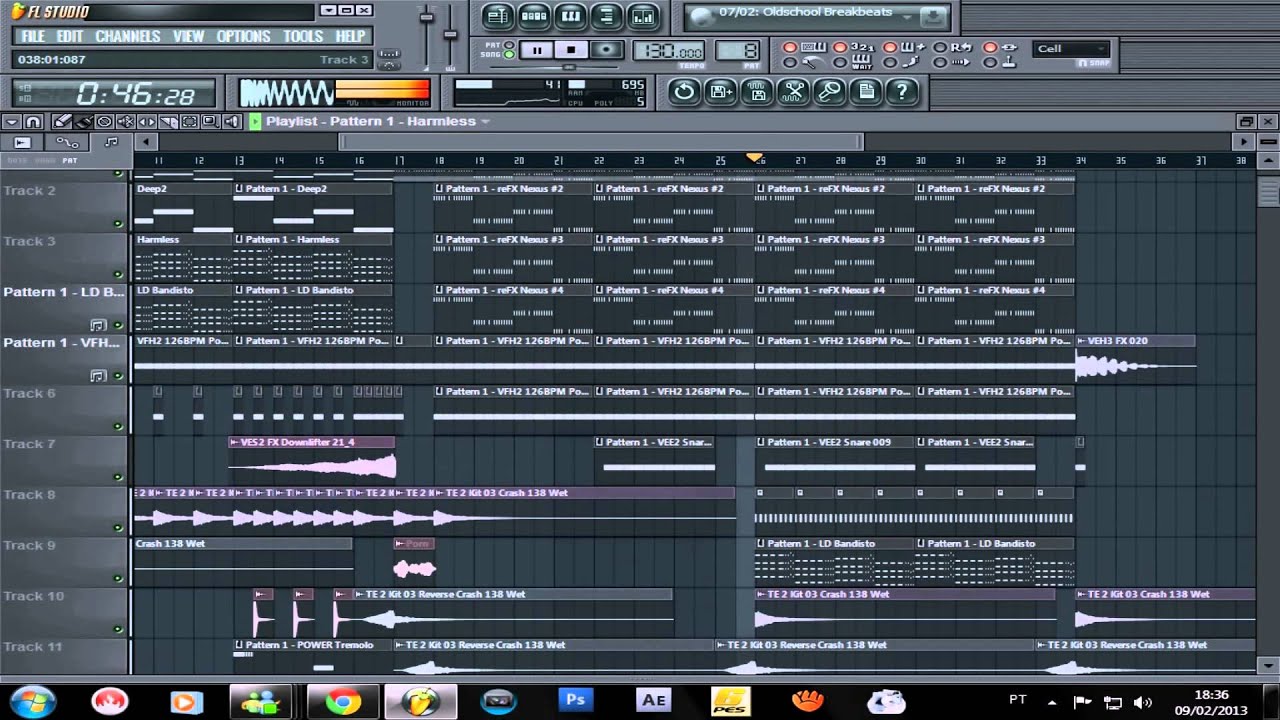Image resolution: width=1280 pixels, height=720 pixels.
Task: Select the Playback speaker tool
Action: tap(231, 121)
